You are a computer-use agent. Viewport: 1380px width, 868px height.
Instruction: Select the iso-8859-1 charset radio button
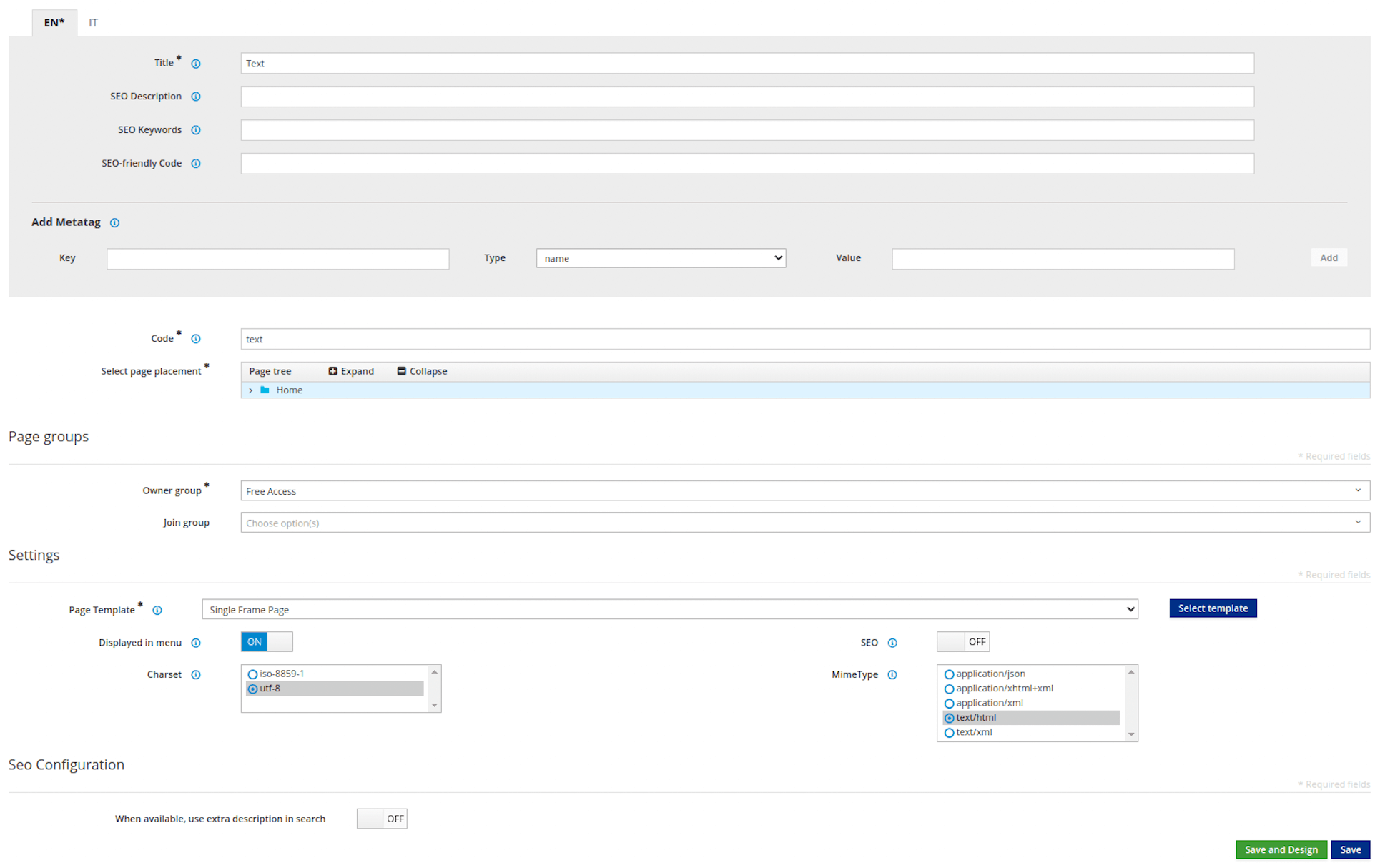pyautogui.click(x=252, y=674)
